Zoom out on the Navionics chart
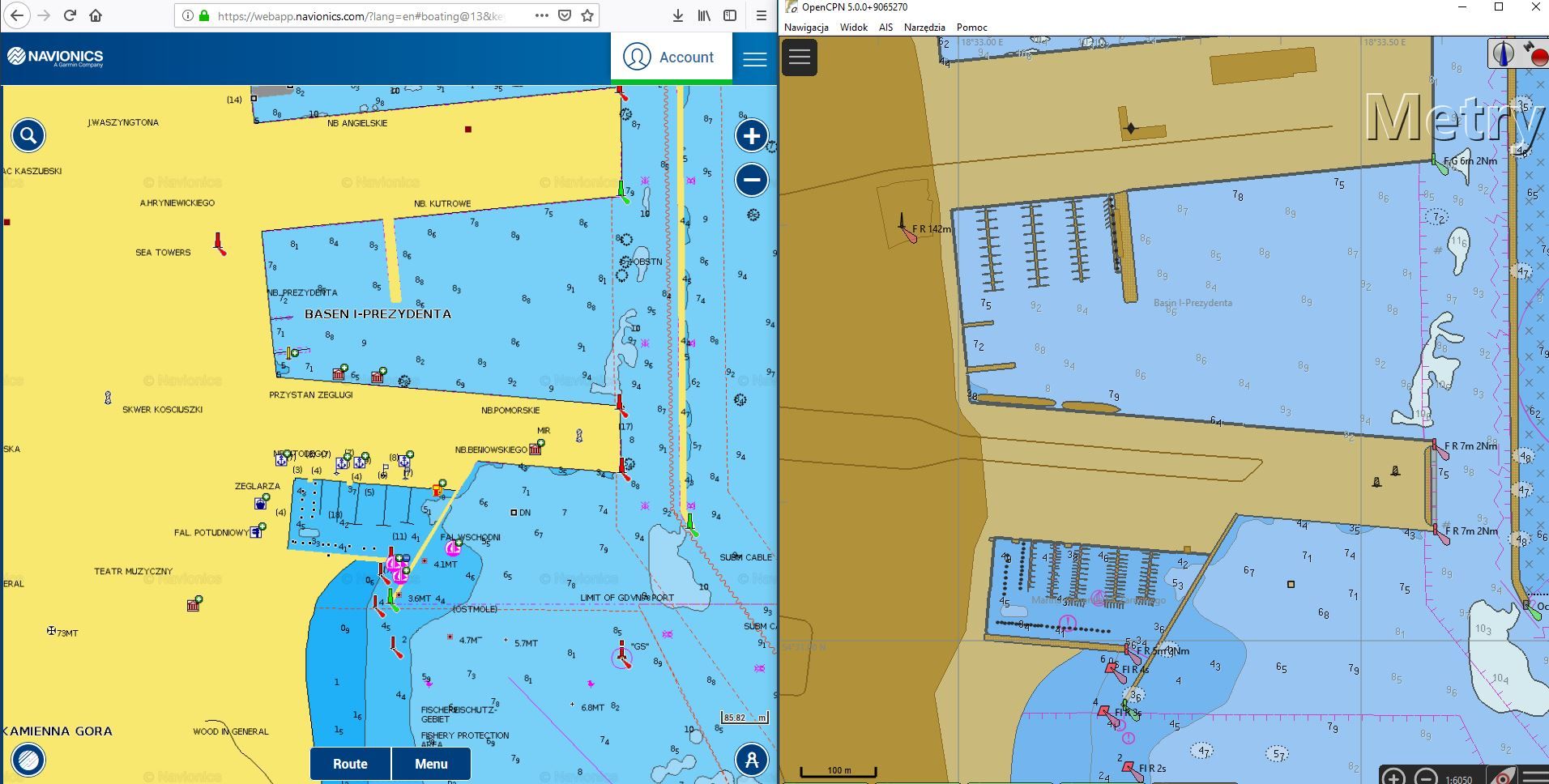1549x784 pixels. click(x=751, y=180)
